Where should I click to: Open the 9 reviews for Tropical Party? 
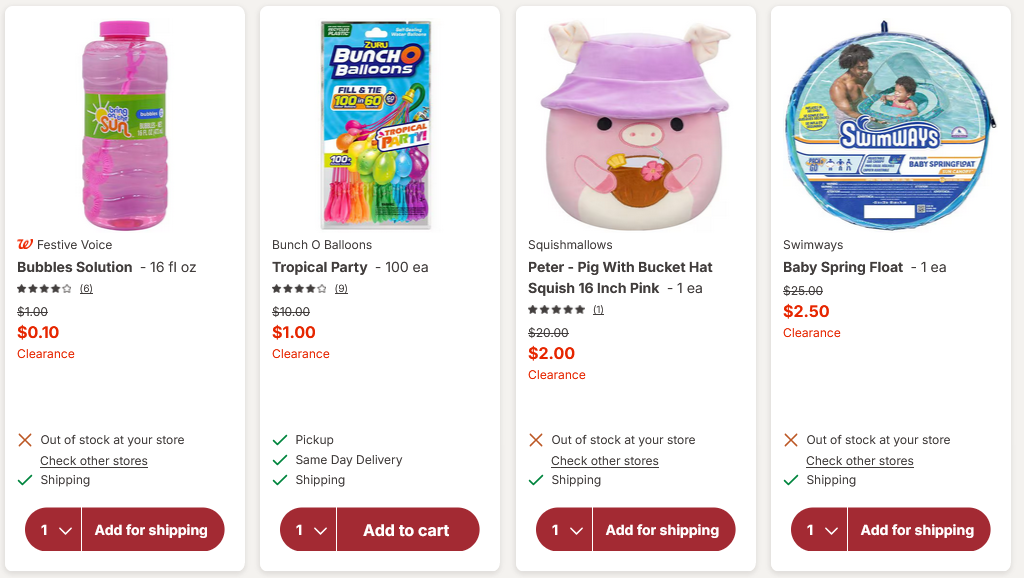tap(341, 289)
